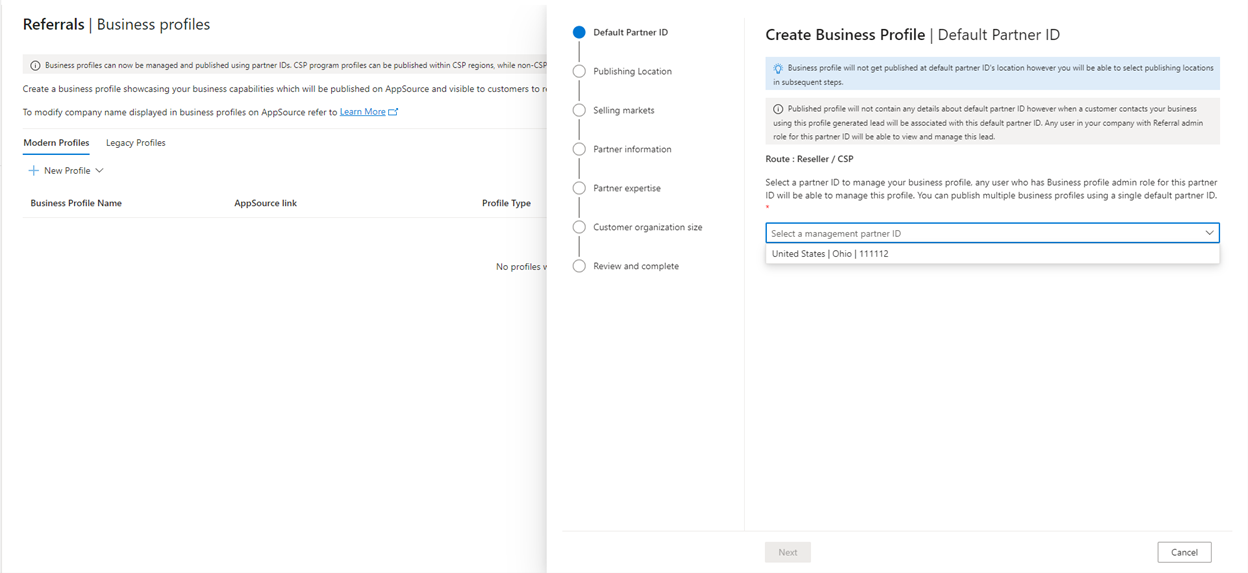Select the Publishing Location step circle
The image size is (1248, 573).
(x=579, y=71)
